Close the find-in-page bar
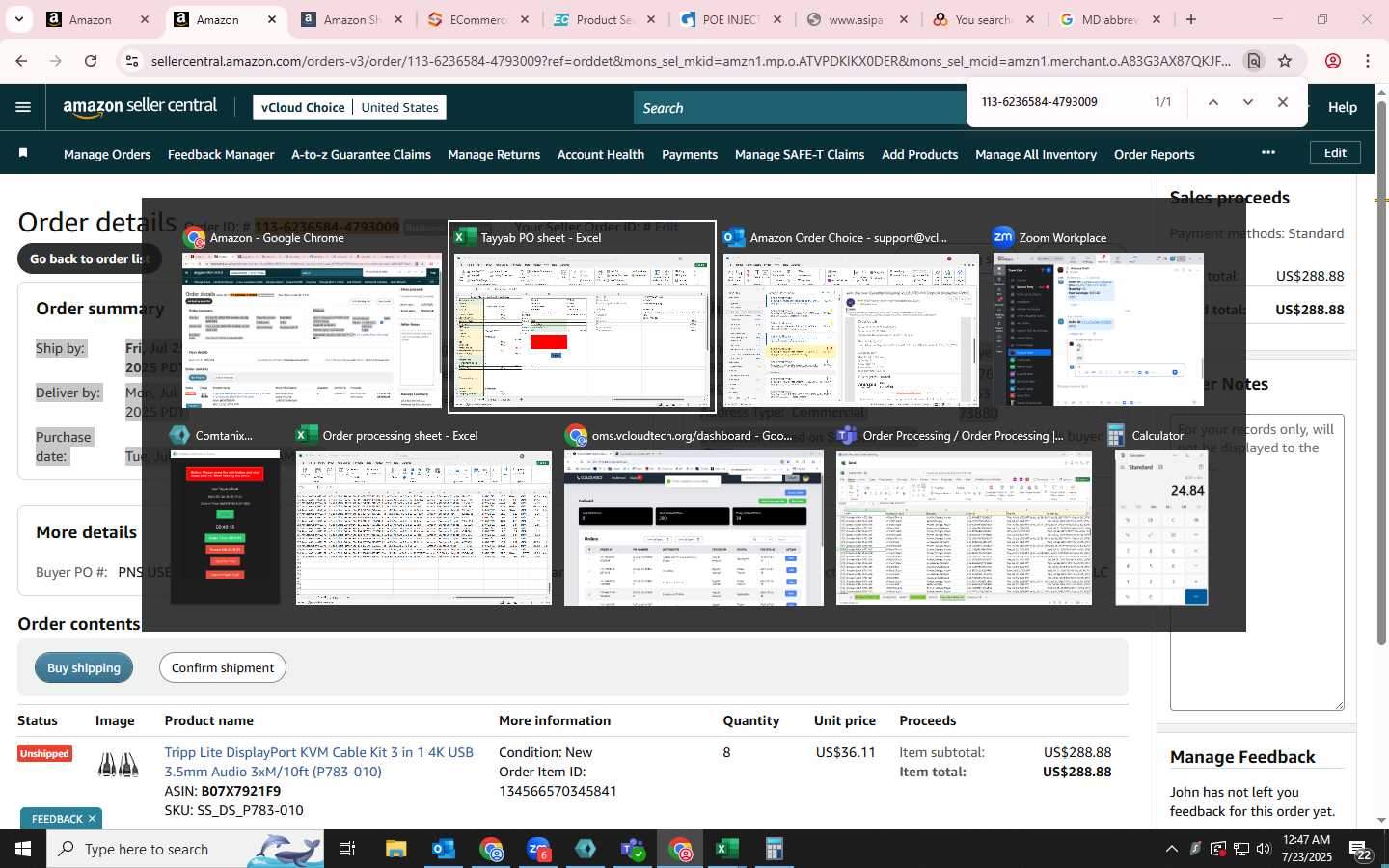The width and height of the screenshot is (1389, 868). pos(1283,102)
